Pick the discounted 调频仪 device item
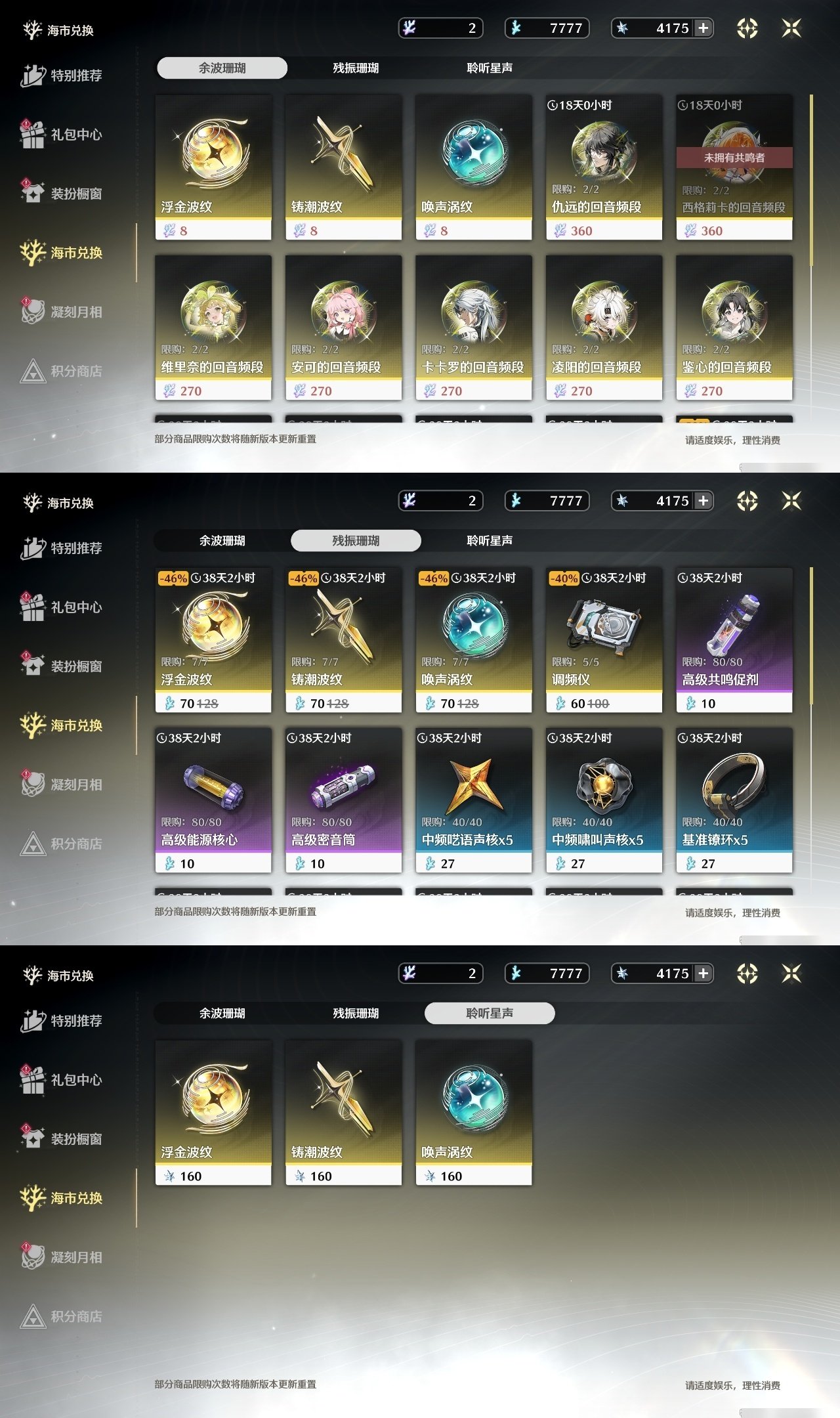The height and width of the screenshot is (1418, 840). point(604,640)
